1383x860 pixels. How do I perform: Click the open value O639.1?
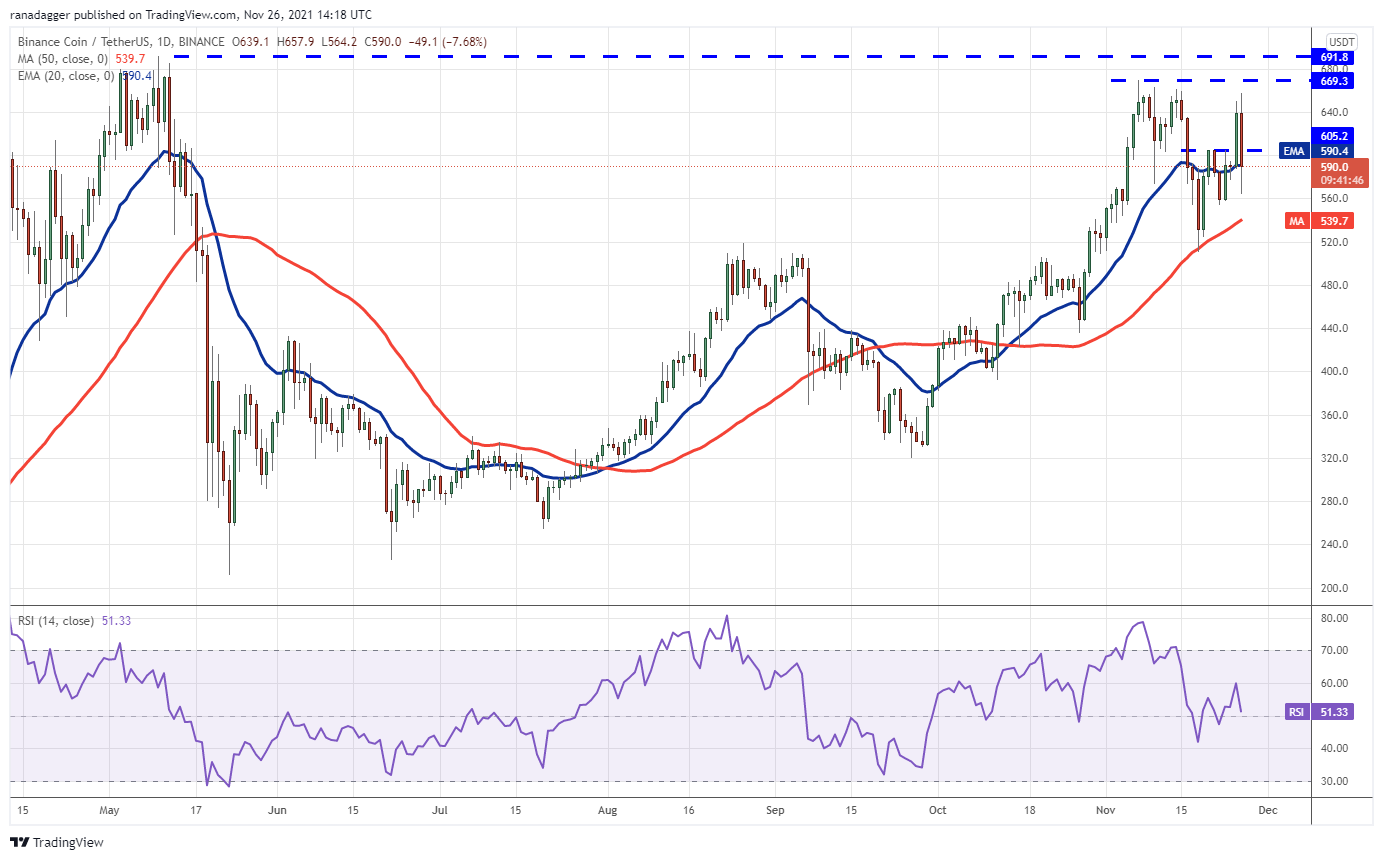coord(249,42)
